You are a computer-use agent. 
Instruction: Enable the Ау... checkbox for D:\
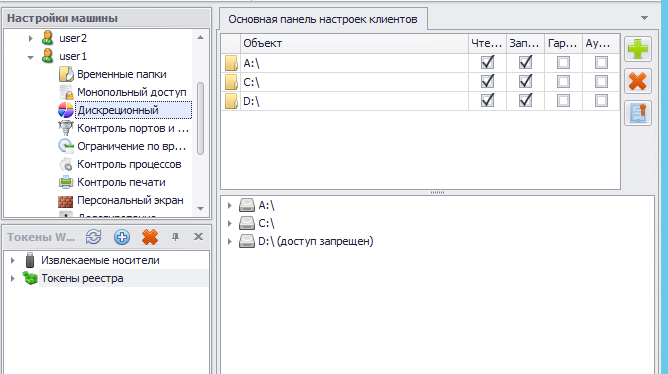pos(601,101)
